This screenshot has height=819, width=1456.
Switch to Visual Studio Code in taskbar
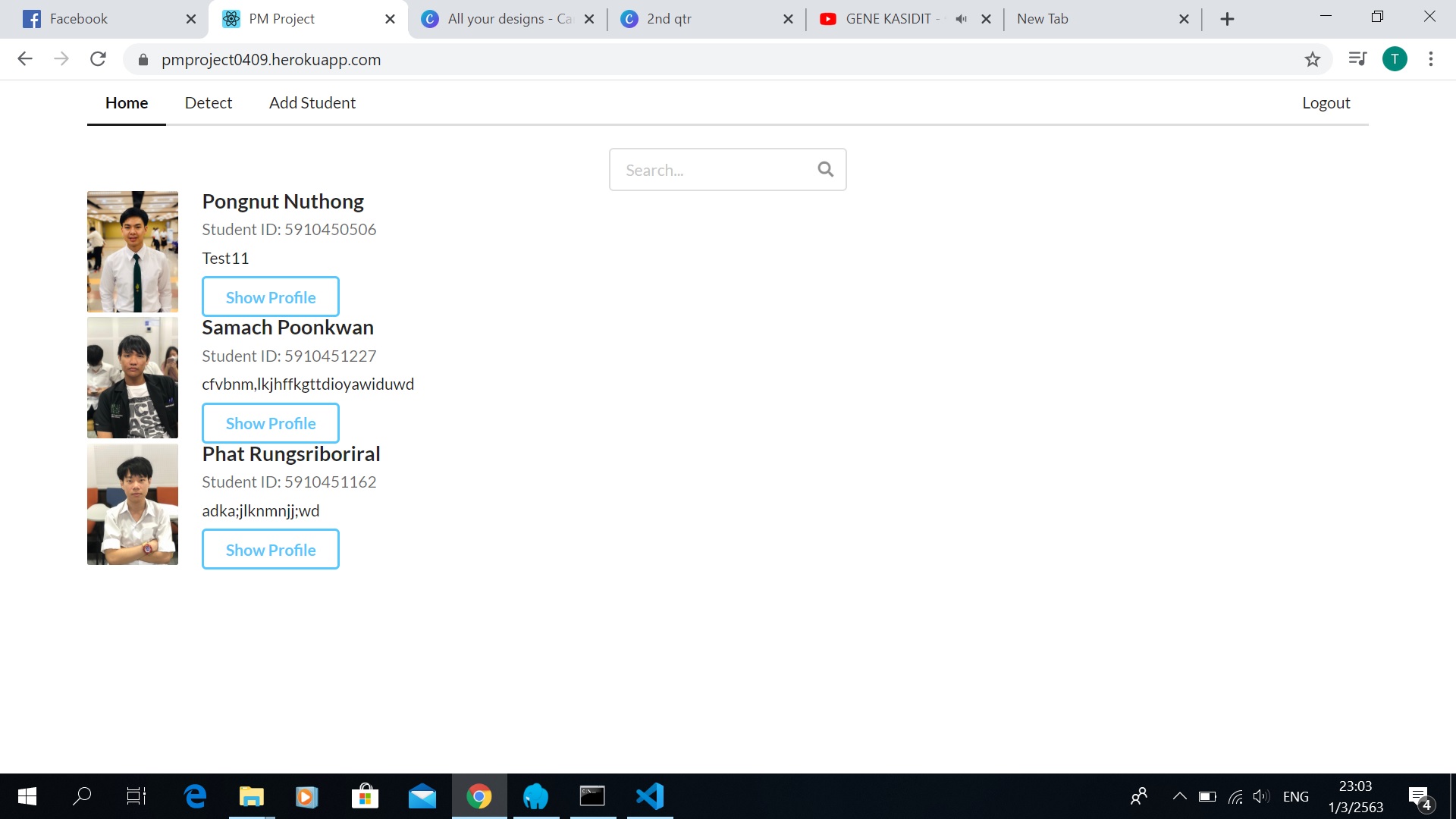pyautogui.click(x=650, y=796)
